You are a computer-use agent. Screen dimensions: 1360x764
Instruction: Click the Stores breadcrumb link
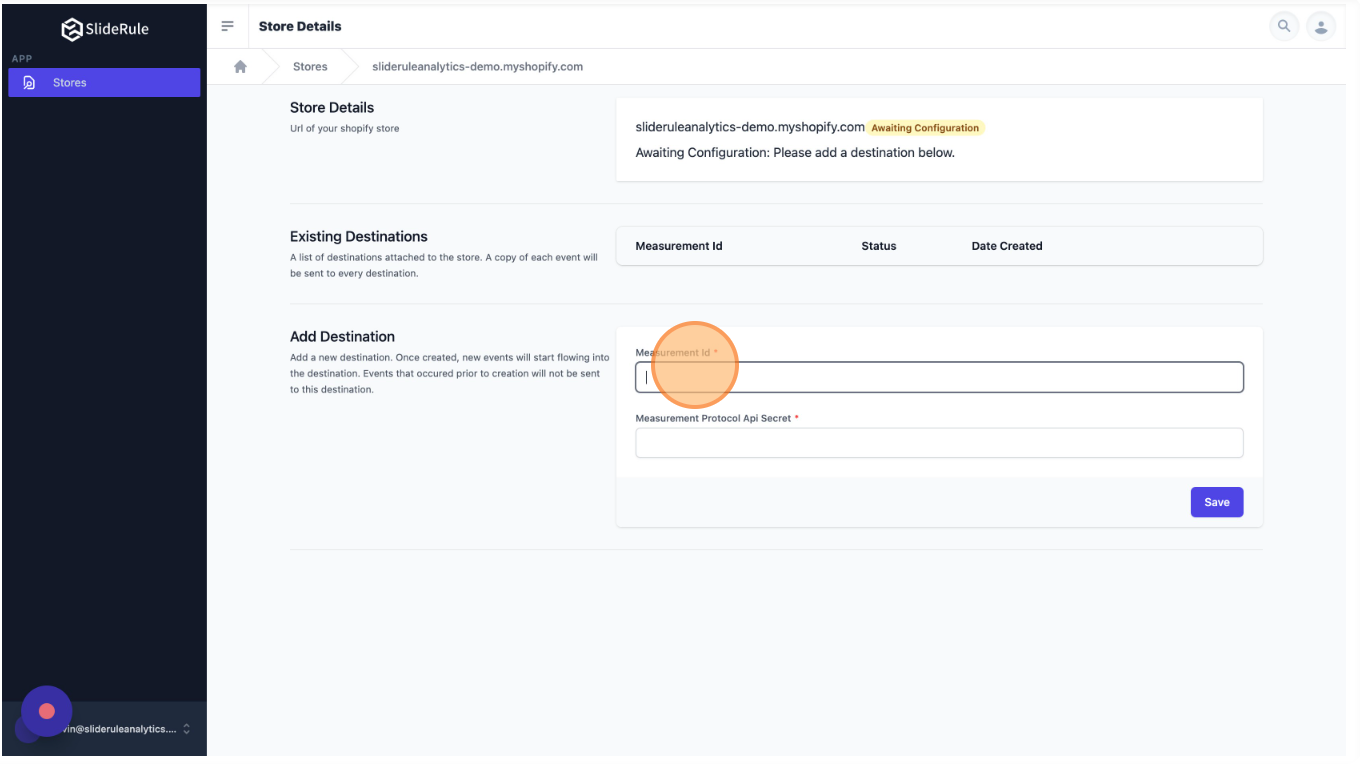310,67
